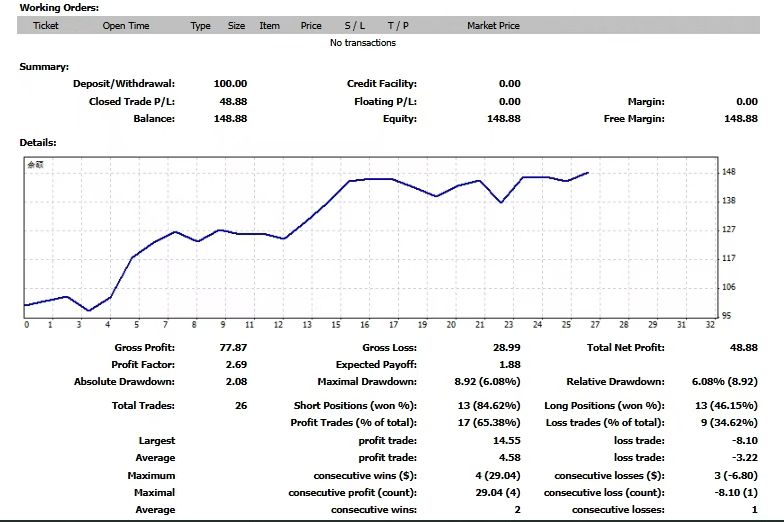Click the 117 value on chart axis
The height and width of the screenshot is (522, 784).
tap(729, 258)
